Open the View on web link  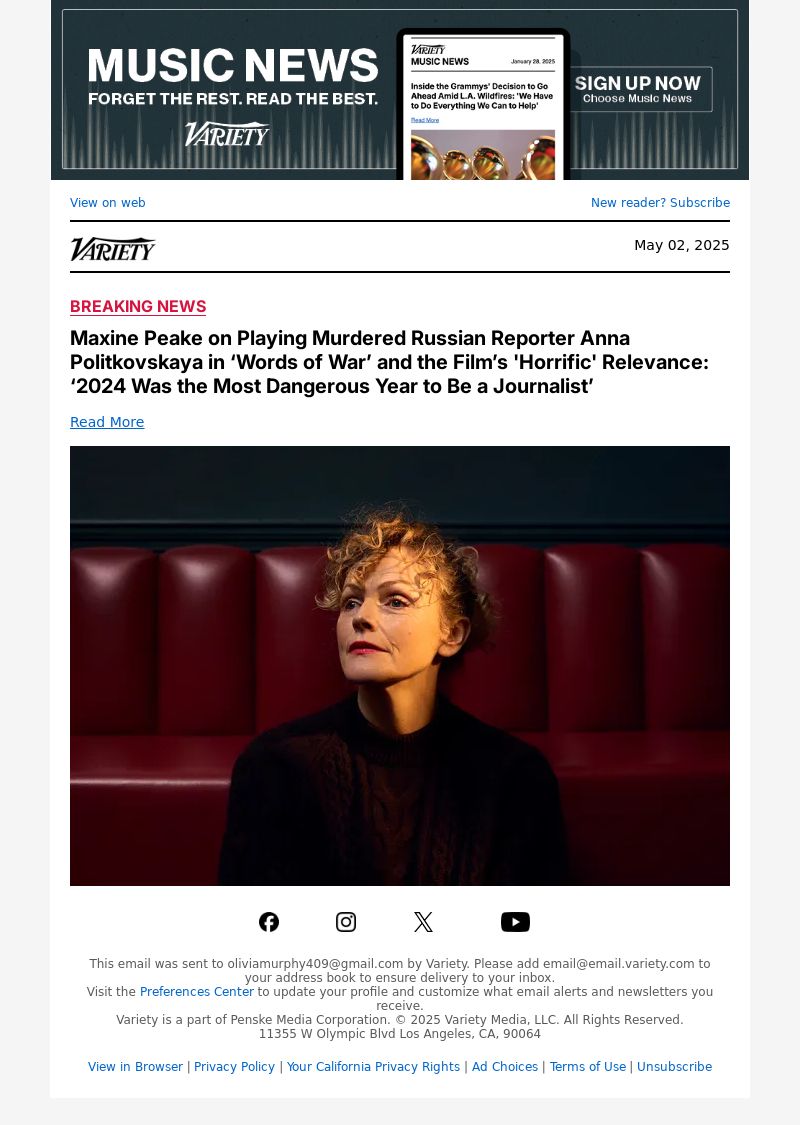108,202
